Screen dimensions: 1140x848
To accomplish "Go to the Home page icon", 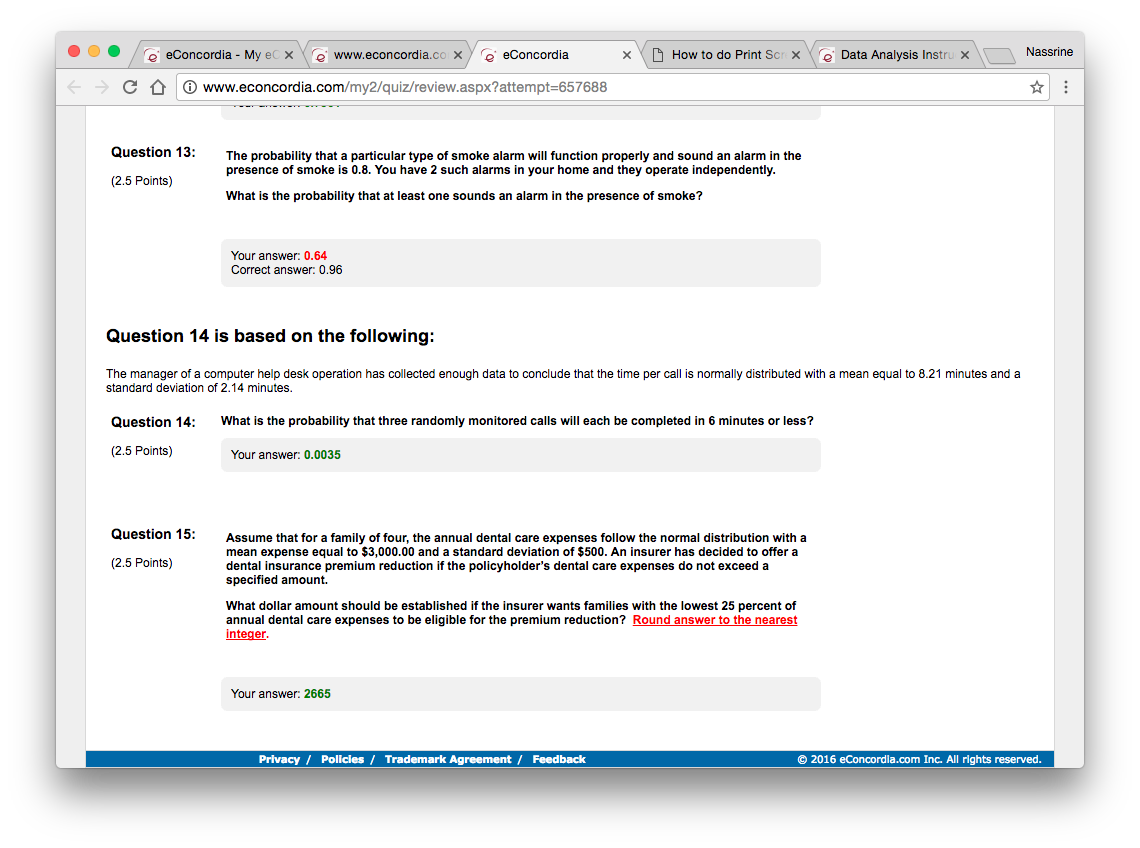I will tap(157, 87).
